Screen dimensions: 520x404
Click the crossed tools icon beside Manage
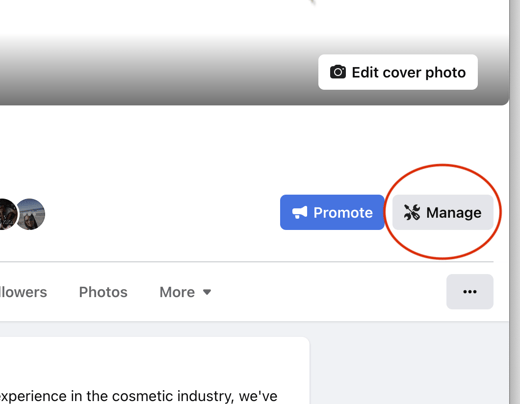tap(412, 212)
